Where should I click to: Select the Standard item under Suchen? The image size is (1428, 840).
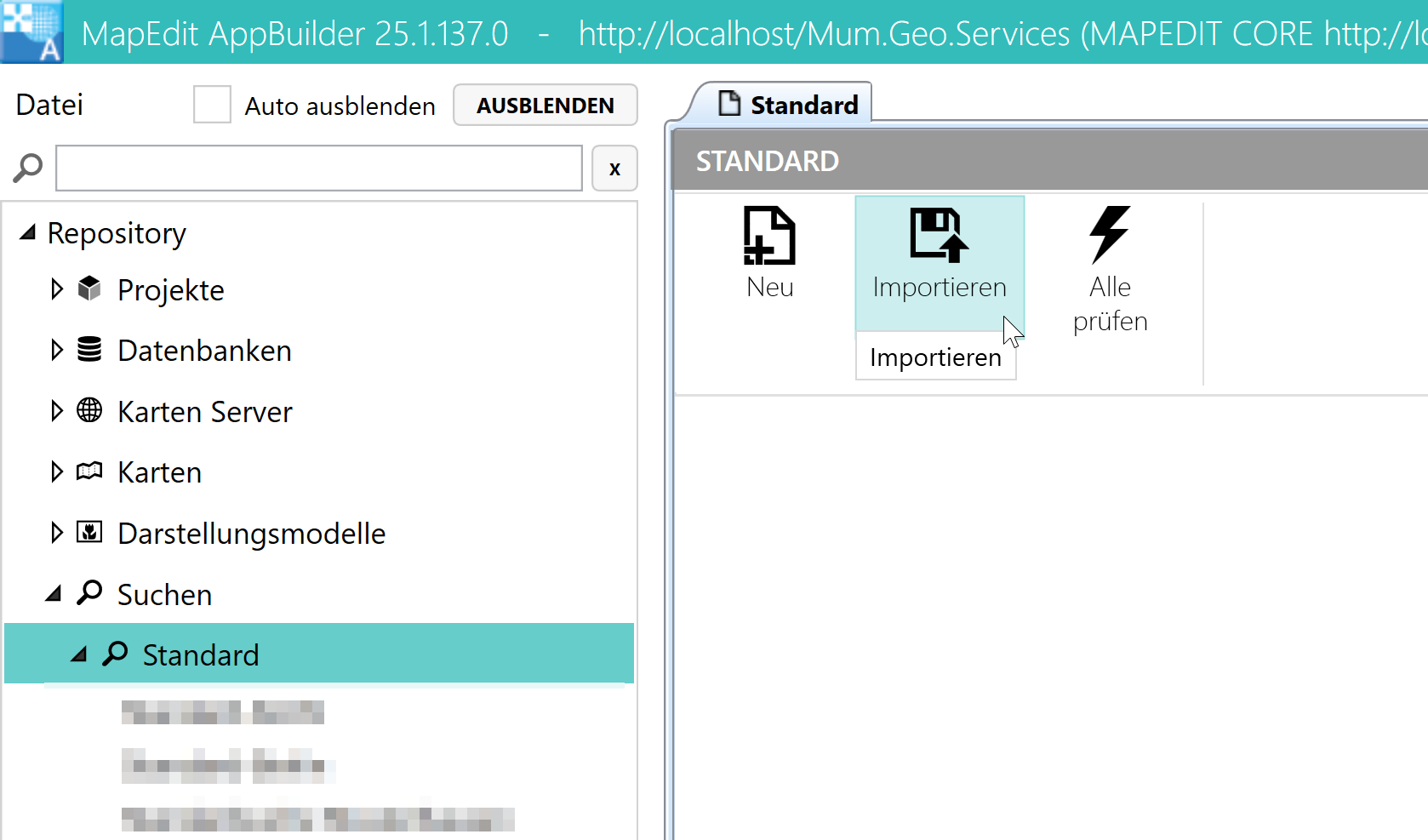click(200, 655)
